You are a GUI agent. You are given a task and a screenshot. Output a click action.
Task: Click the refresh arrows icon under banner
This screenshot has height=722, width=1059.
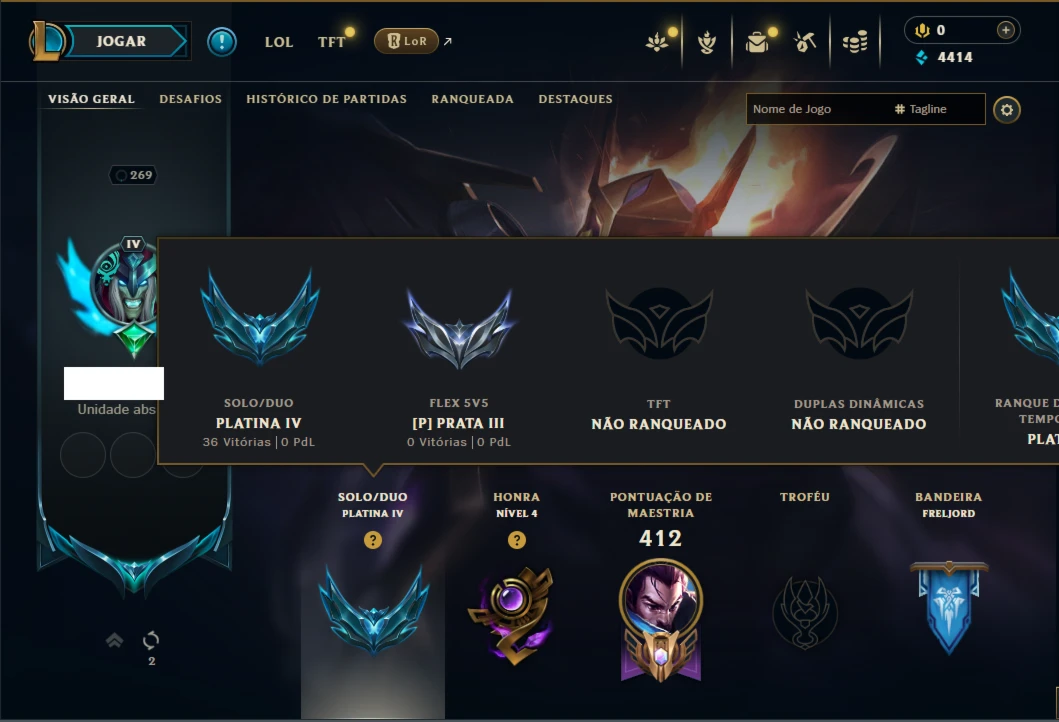[151, 640]
